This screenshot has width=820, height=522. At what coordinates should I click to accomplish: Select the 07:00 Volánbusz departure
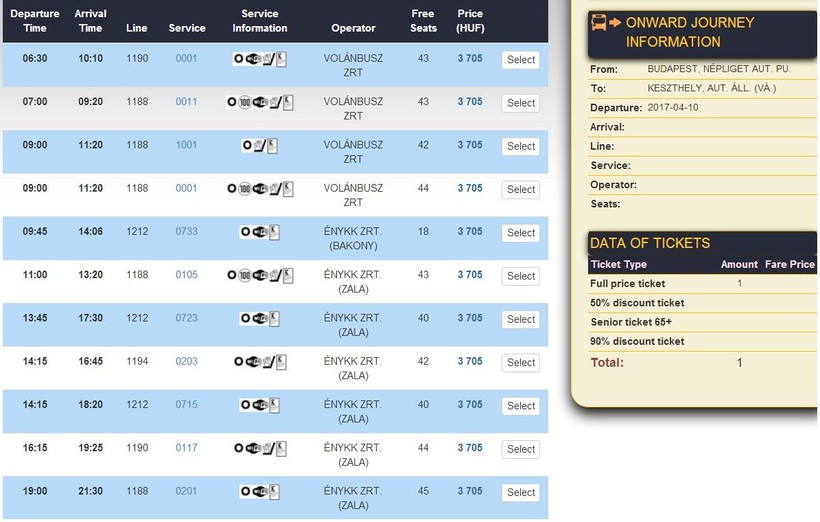click(520, 103)
